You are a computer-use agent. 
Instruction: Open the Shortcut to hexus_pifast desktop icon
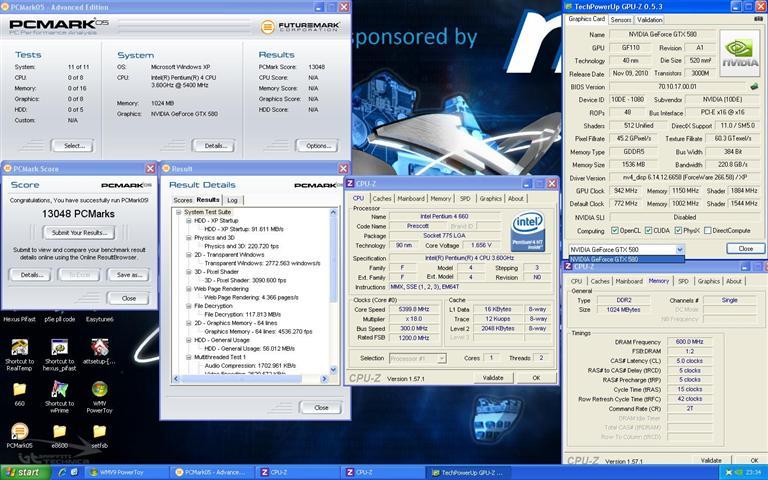(x=59, y=347)
